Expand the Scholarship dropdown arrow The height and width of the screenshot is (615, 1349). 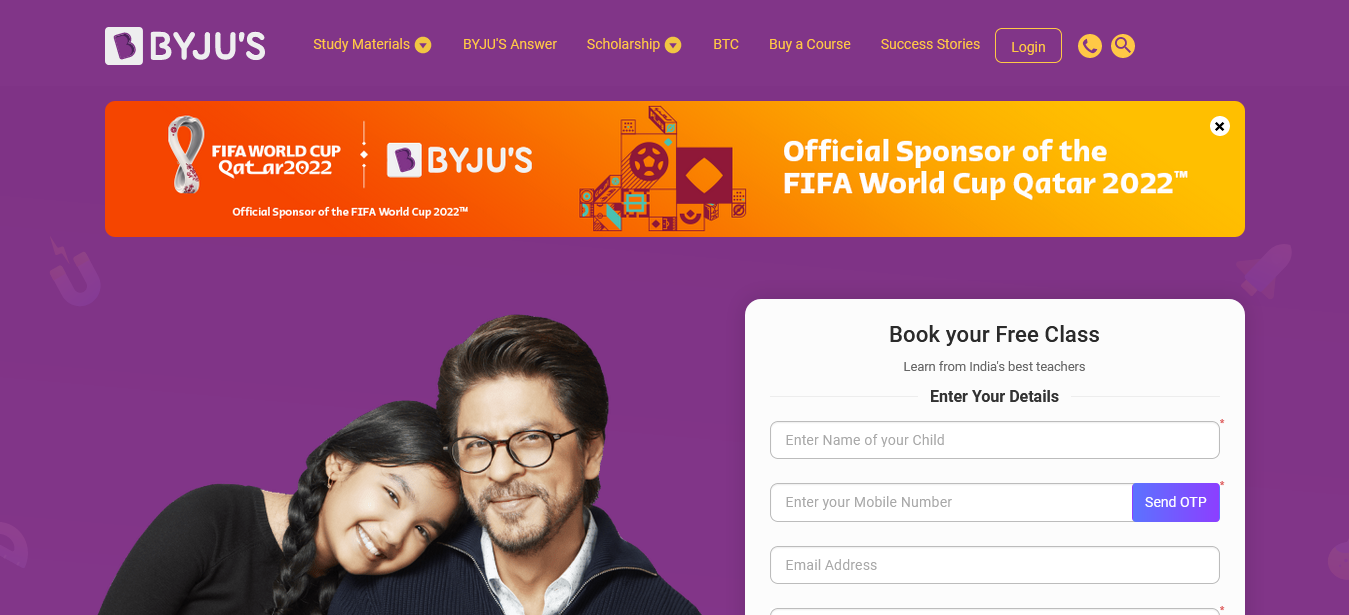point(673,45)
